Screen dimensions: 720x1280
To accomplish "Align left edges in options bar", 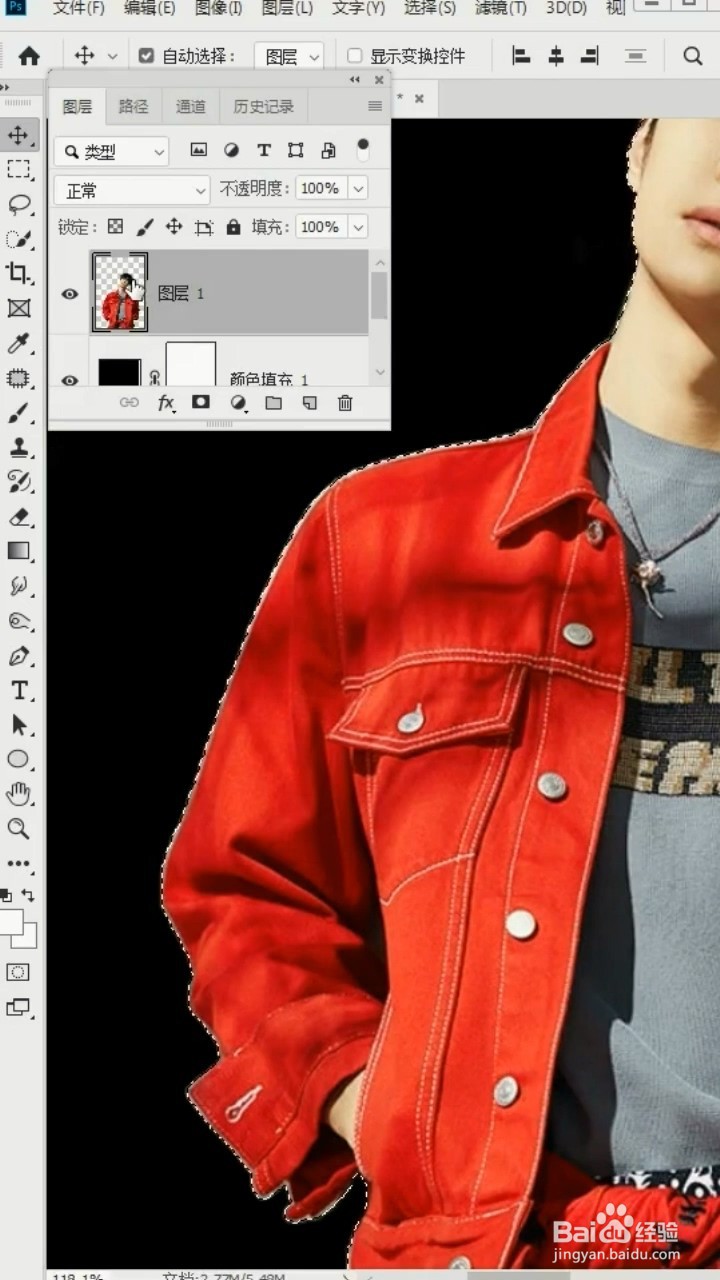I will [521, 56].
